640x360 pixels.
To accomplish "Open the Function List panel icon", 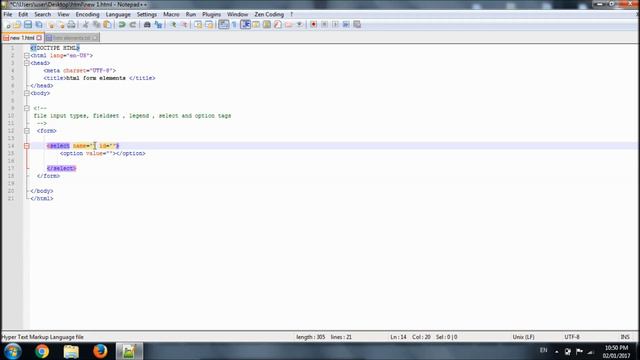I will click(x=278, y=25).
